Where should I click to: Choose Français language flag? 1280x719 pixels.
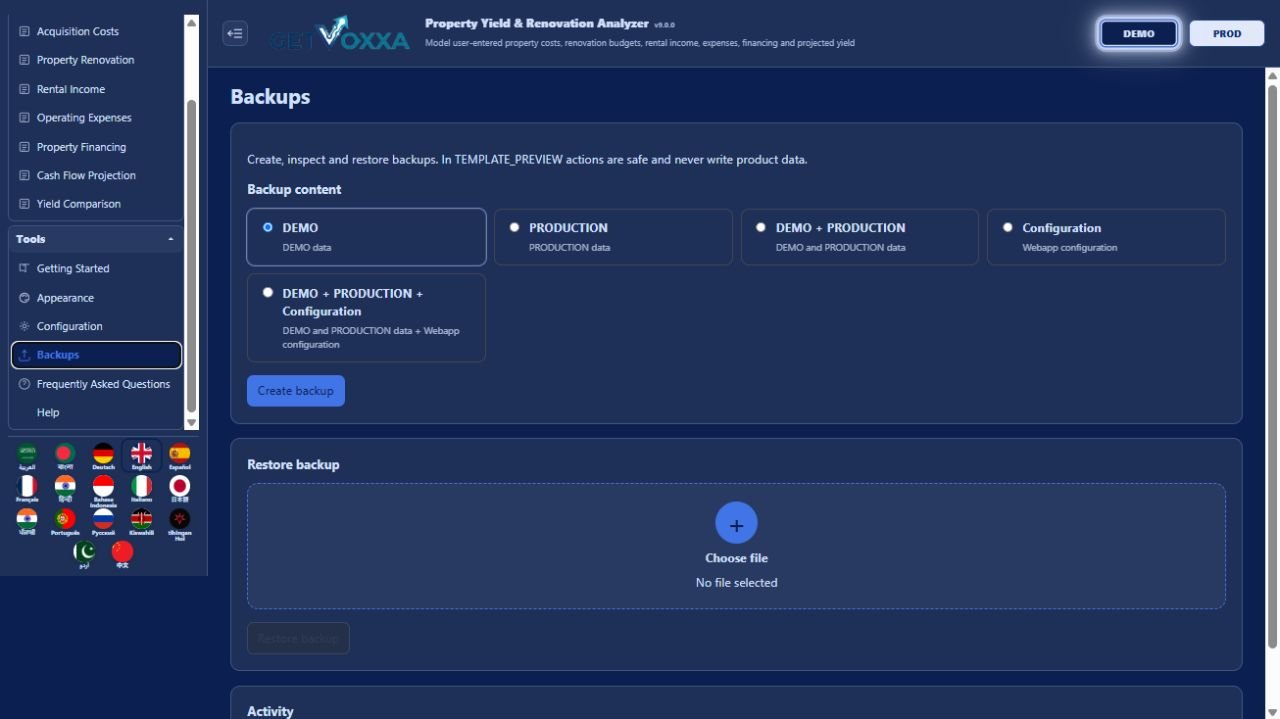[x=27, y=489]
